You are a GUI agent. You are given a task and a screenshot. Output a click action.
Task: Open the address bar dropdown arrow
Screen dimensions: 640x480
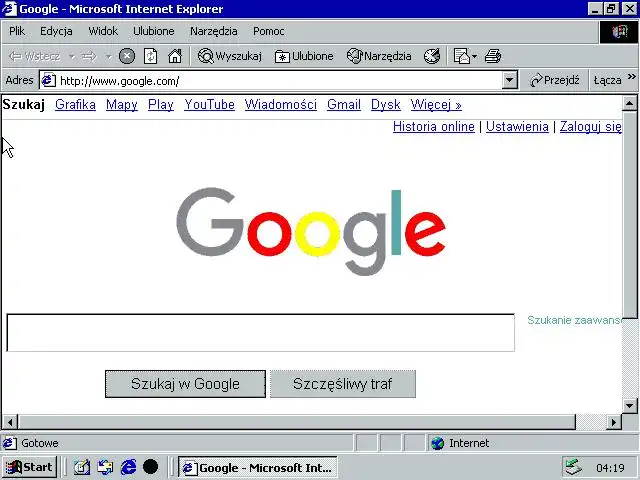pos(509,80)
